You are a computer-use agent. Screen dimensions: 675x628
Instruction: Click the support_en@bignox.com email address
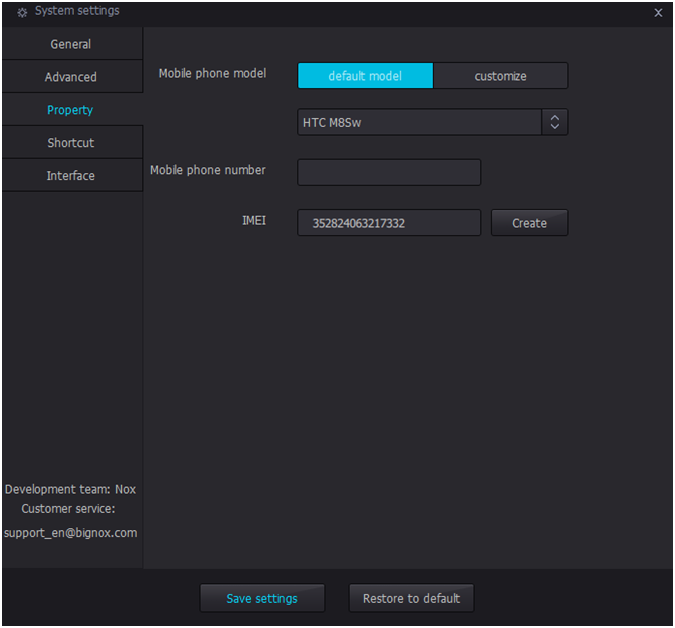pyautogui.click(x=70, y=533)
